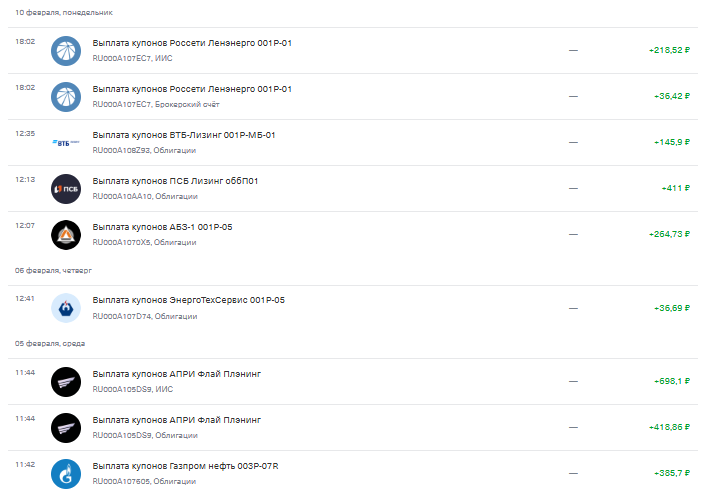Open Выплата купонов ВТБ-Лизинг 001Р-МБ-01
The image size is (709, 494).
coord(184,135)
